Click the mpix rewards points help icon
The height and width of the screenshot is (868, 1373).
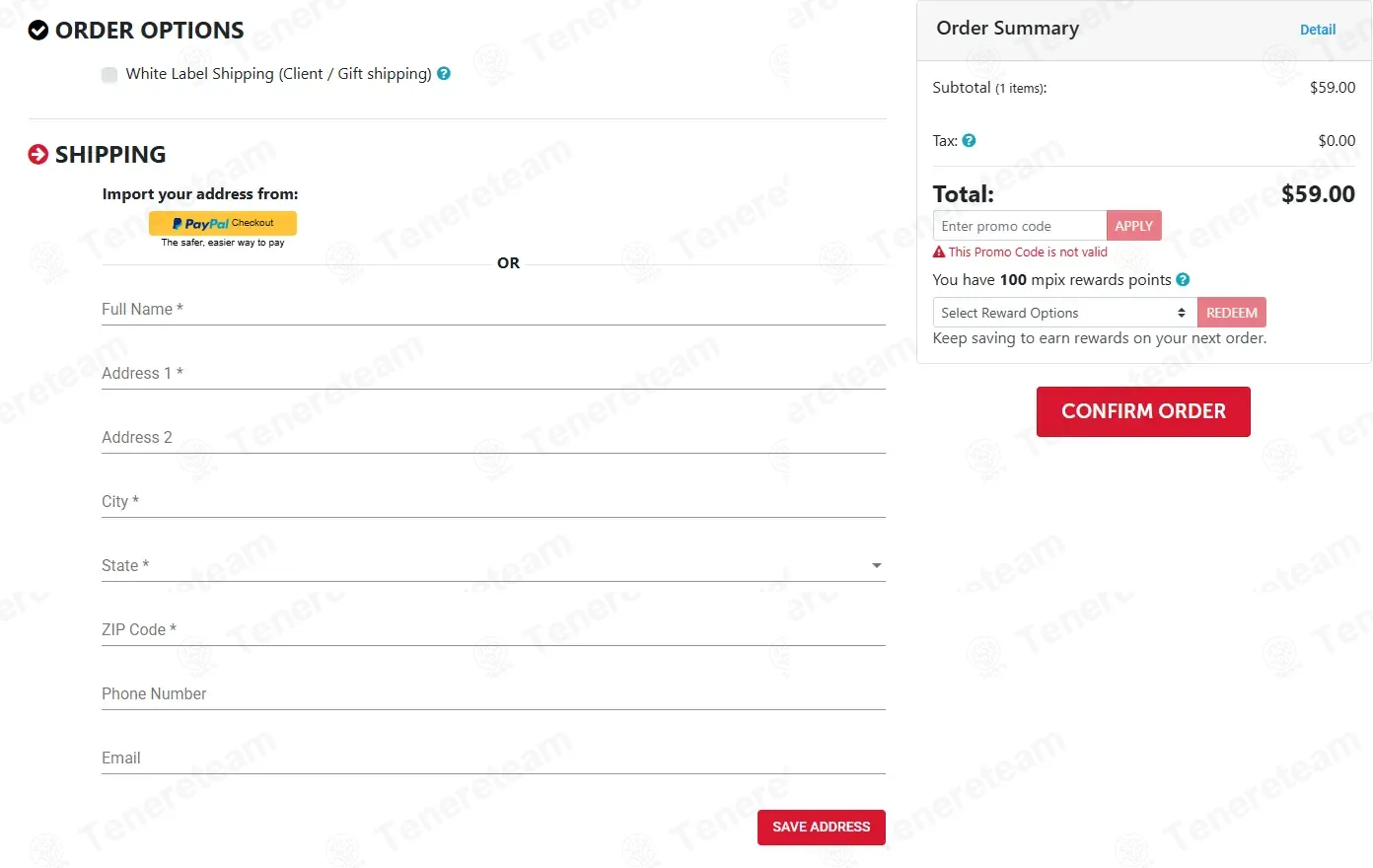coord(1183,279)
